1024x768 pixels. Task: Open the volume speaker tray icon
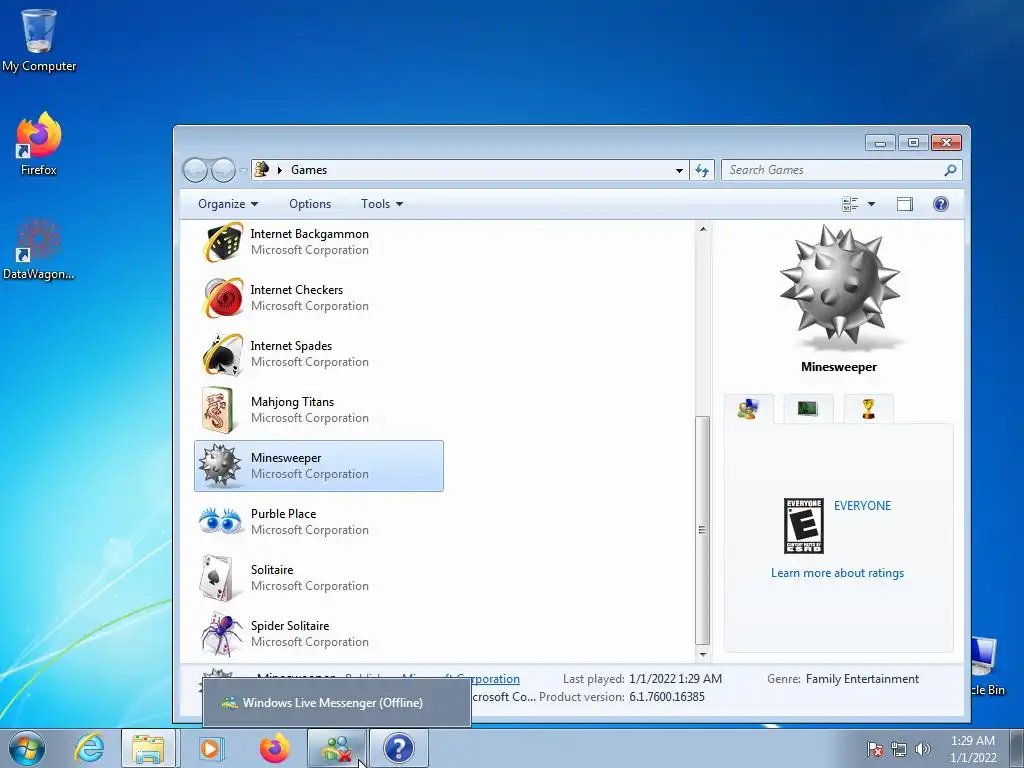[923, 749]
